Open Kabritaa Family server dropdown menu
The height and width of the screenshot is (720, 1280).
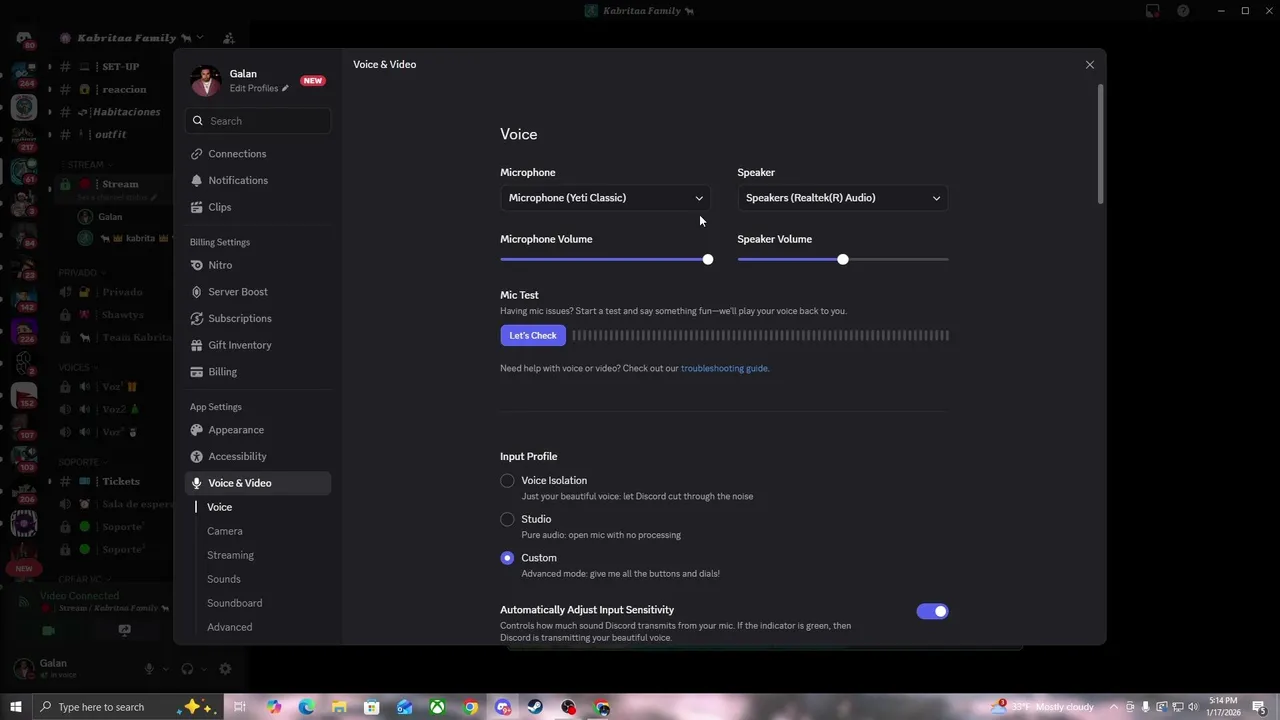click(132, 38)
